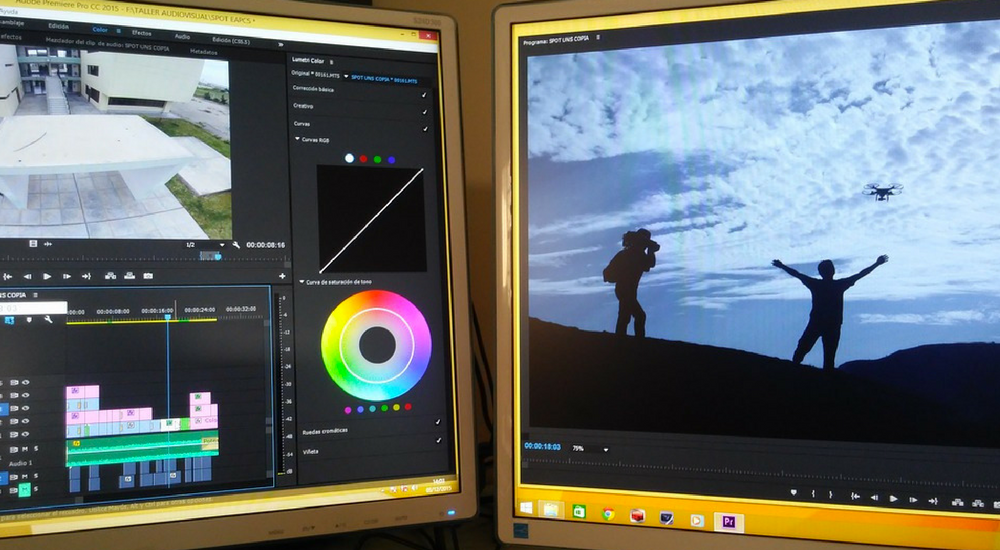
Task: Click Export Frame camera icon in Source monitor
Action: [x=148, y=276]
